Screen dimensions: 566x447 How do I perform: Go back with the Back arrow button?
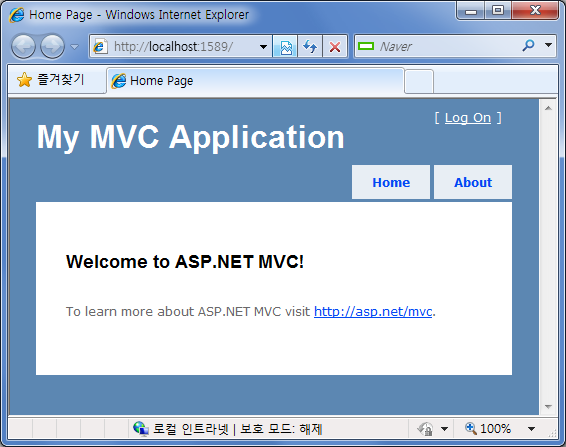coord(23,46)
